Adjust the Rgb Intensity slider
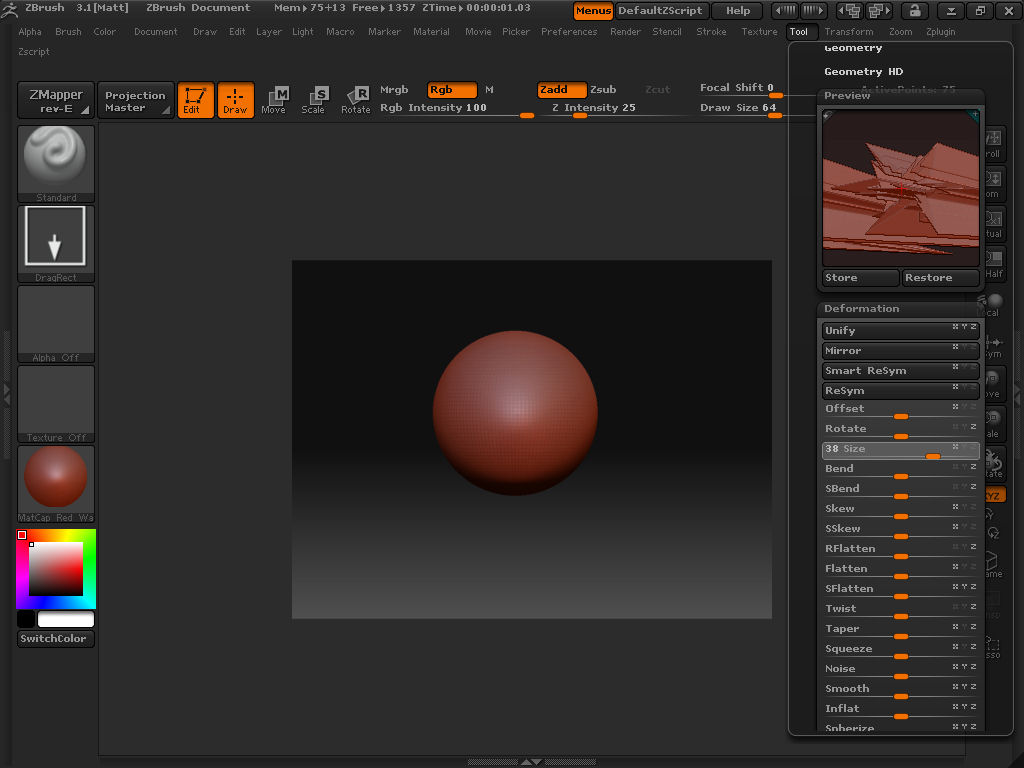Image resolution: width=1024 pixels, height=768 pixels. point(457,109)
